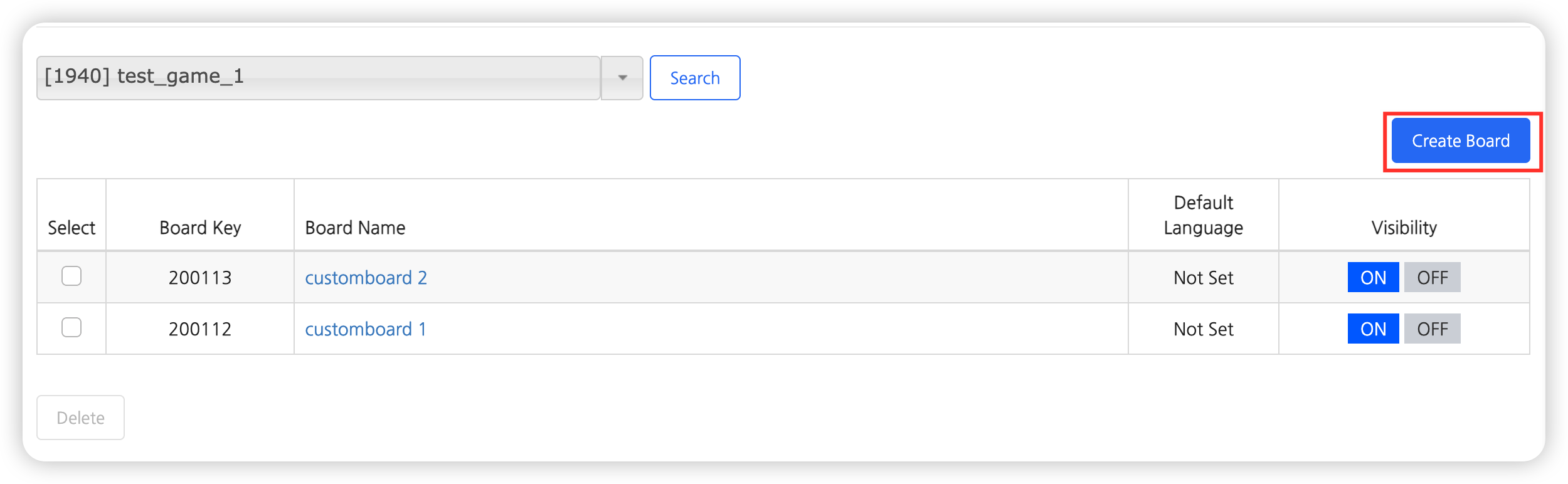Click the game selector dropdown arrow
The image size is (1568, 484).
pos(622,78)
